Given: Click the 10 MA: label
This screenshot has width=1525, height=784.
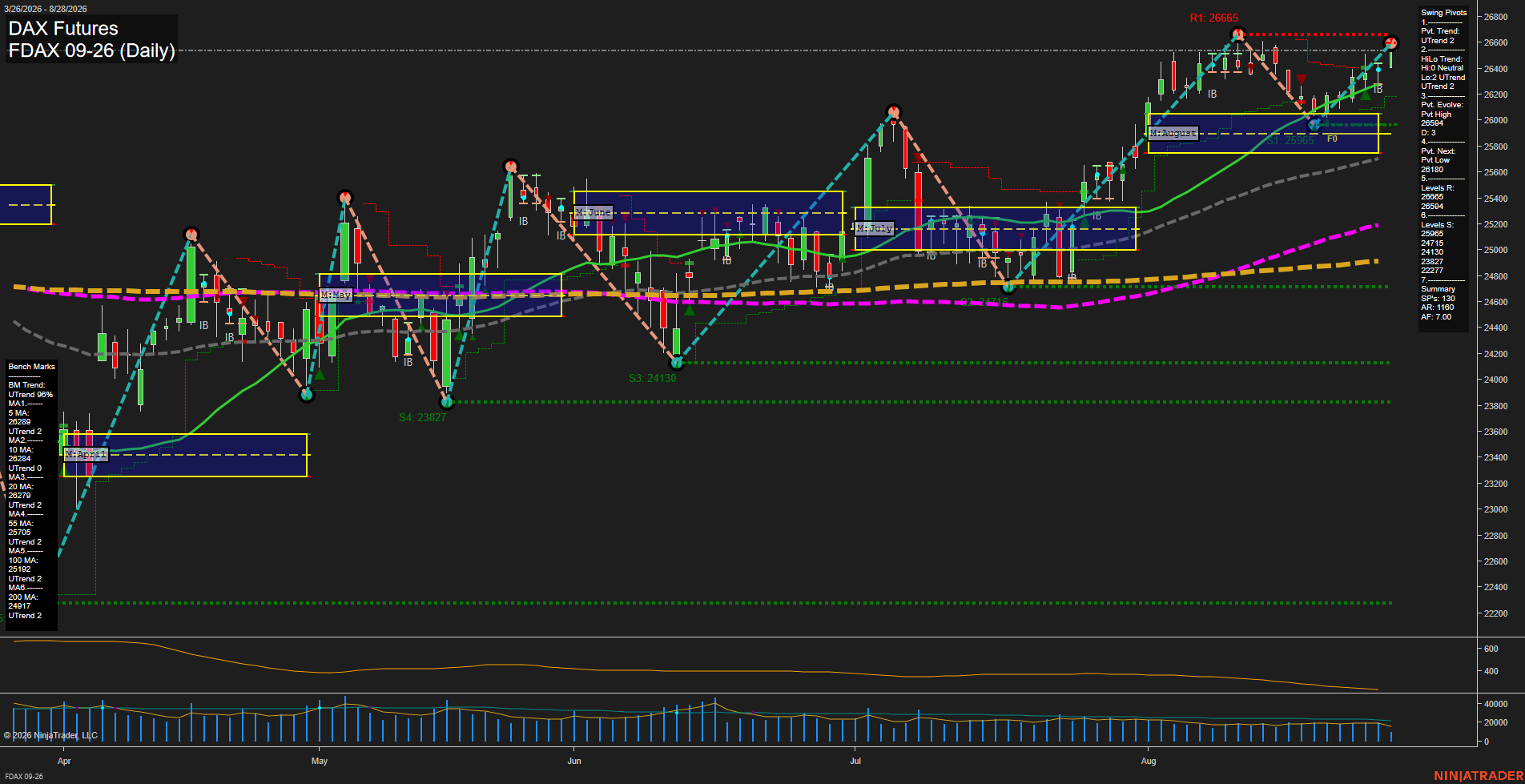Looking at the screenshot, I should (20, 450).
